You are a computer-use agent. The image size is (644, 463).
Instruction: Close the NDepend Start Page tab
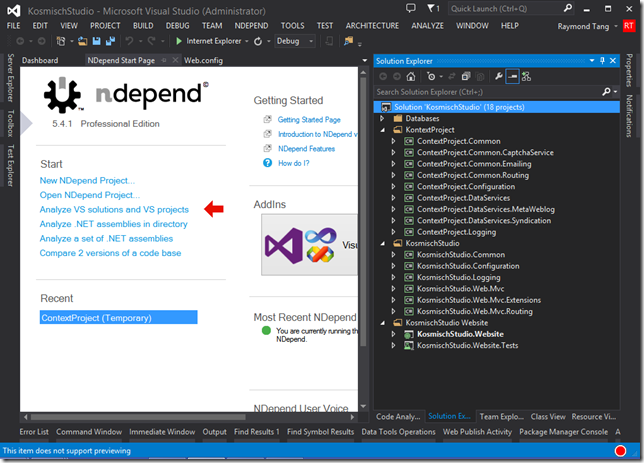(175, 60)
